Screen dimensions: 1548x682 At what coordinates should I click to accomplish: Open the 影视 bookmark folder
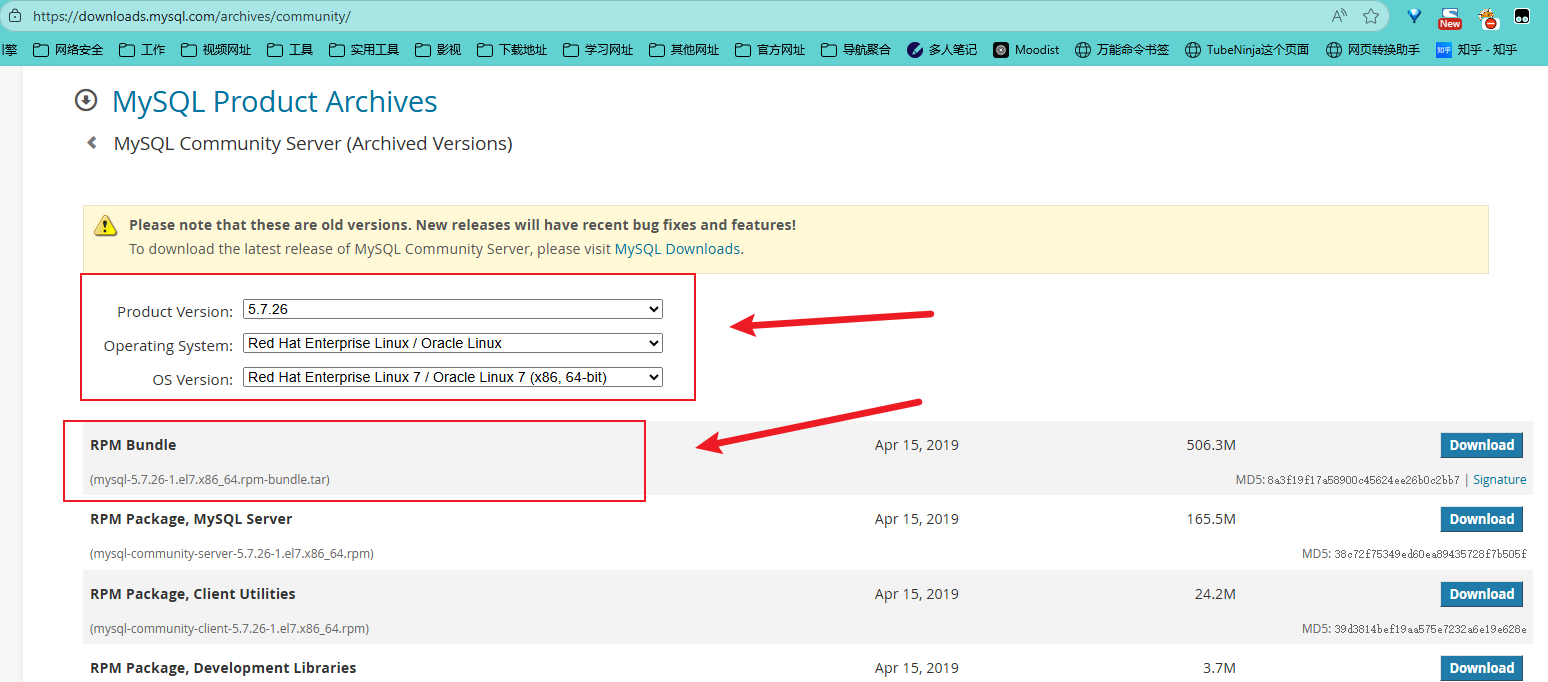coord(438,49)
